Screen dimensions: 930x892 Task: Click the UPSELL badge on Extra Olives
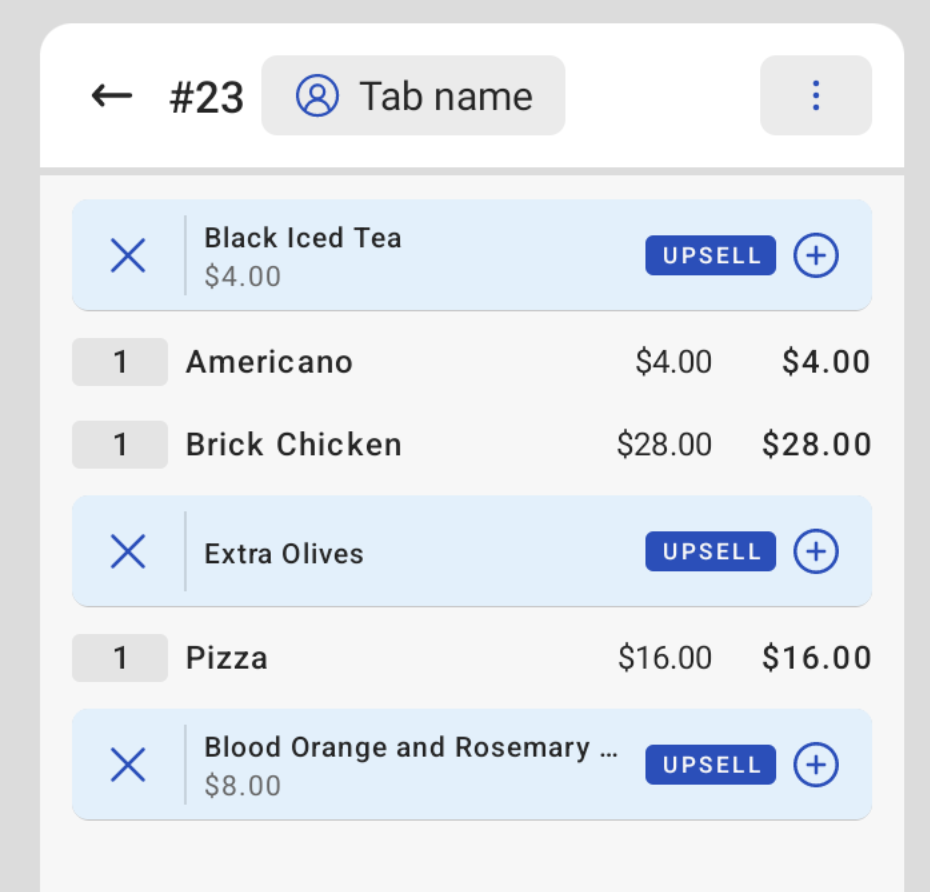[711, 551]
